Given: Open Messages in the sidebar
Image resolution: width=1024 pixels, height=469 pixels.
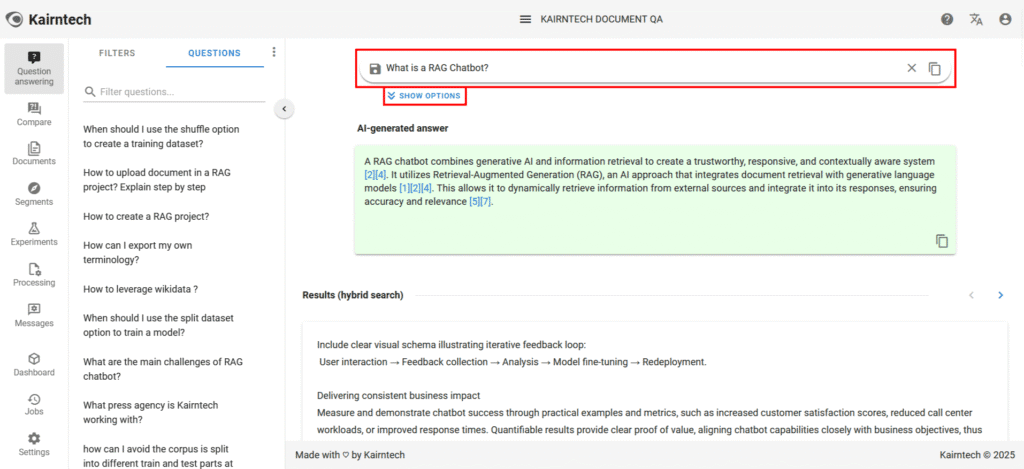Looking at the screenshot, I should 34,315.
